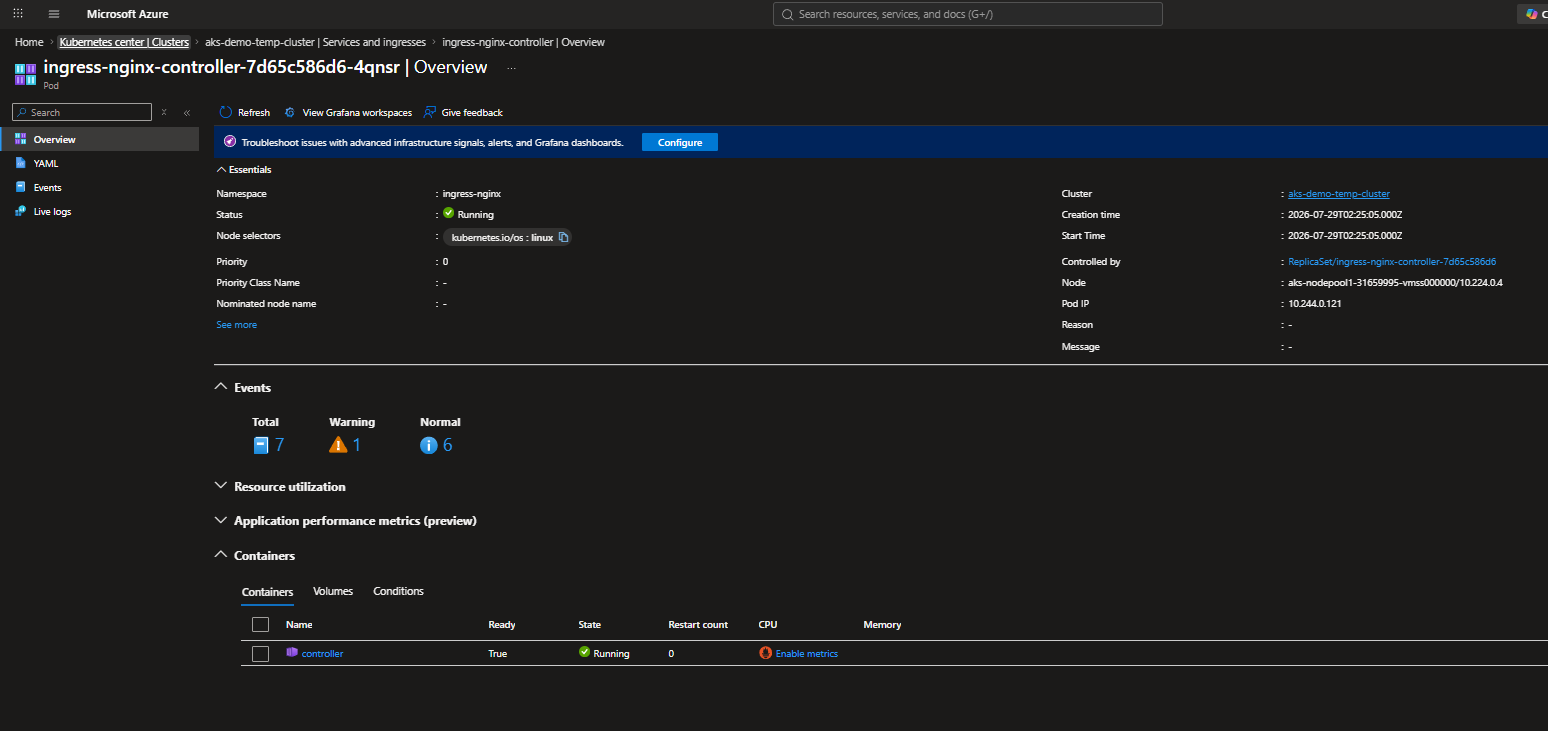Click the Refresh icon in the toolbar

pyautogui.click(x=226, y=113)
